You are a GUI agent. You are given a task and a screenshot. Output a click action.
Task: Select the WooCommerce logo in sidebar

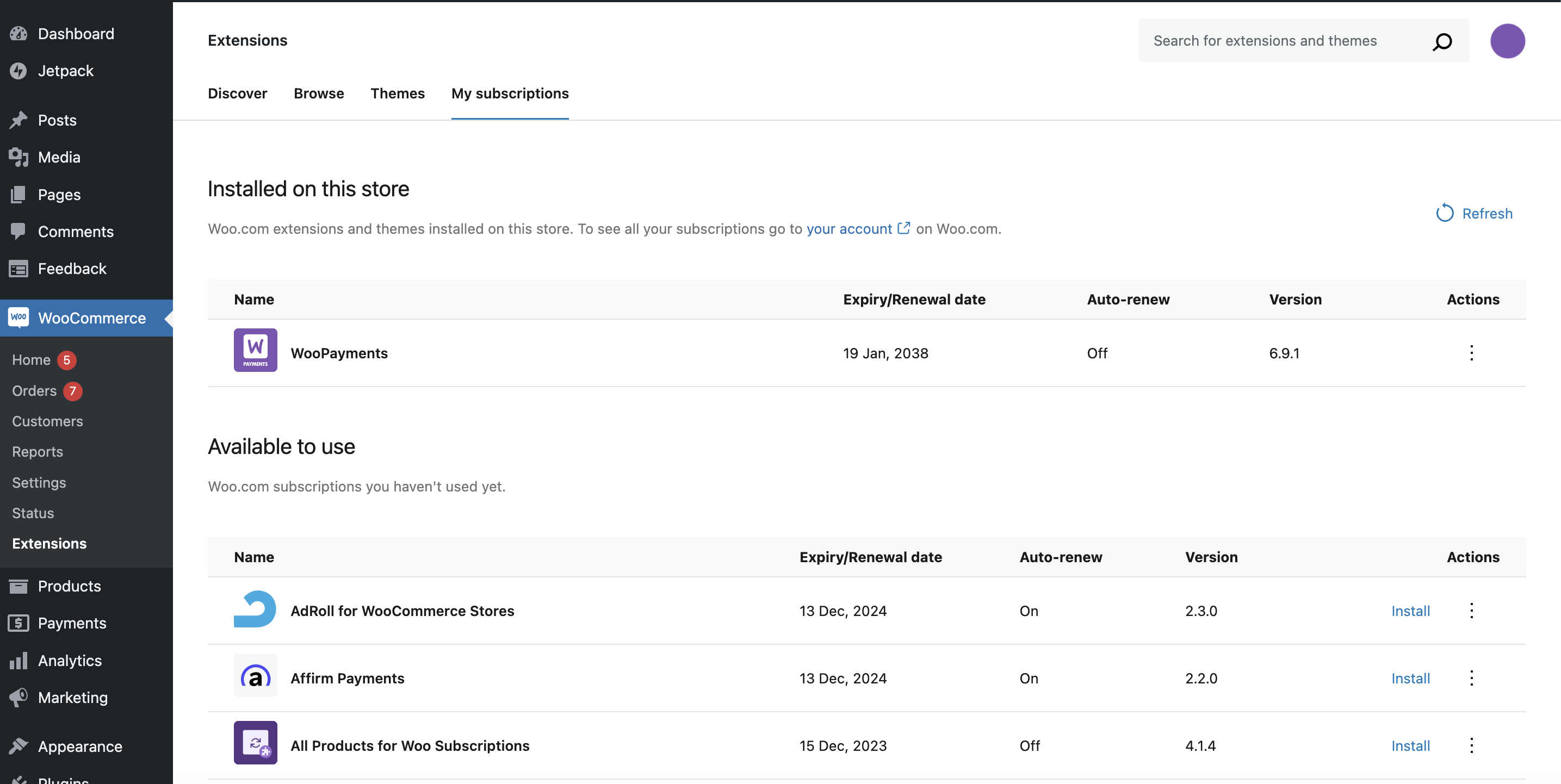tap(18, 318)
